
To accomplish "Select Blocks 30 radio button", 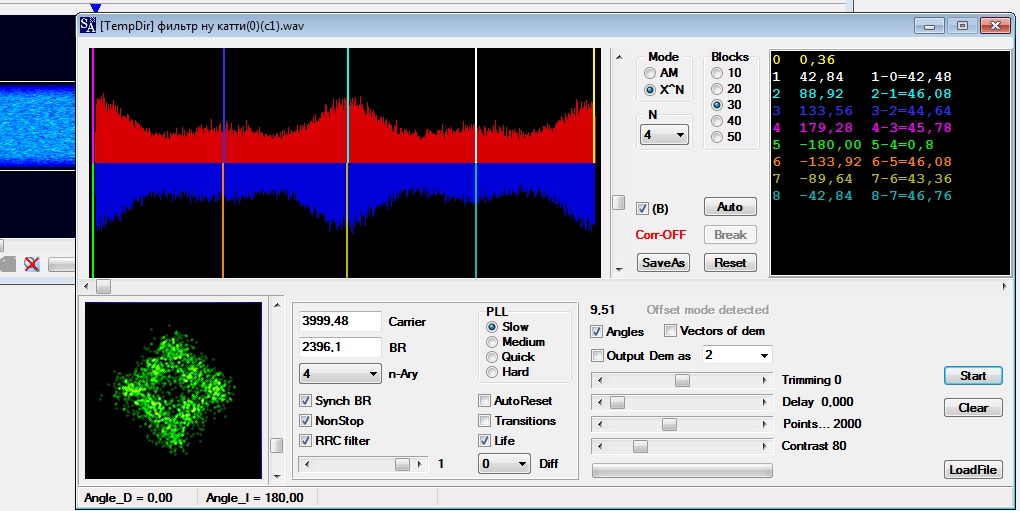I will 717,105.
